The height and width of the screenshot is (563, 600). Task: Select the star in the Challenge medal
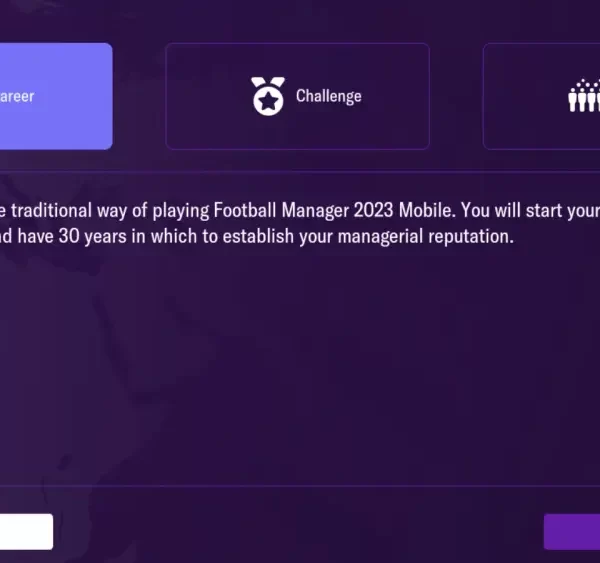266,101
